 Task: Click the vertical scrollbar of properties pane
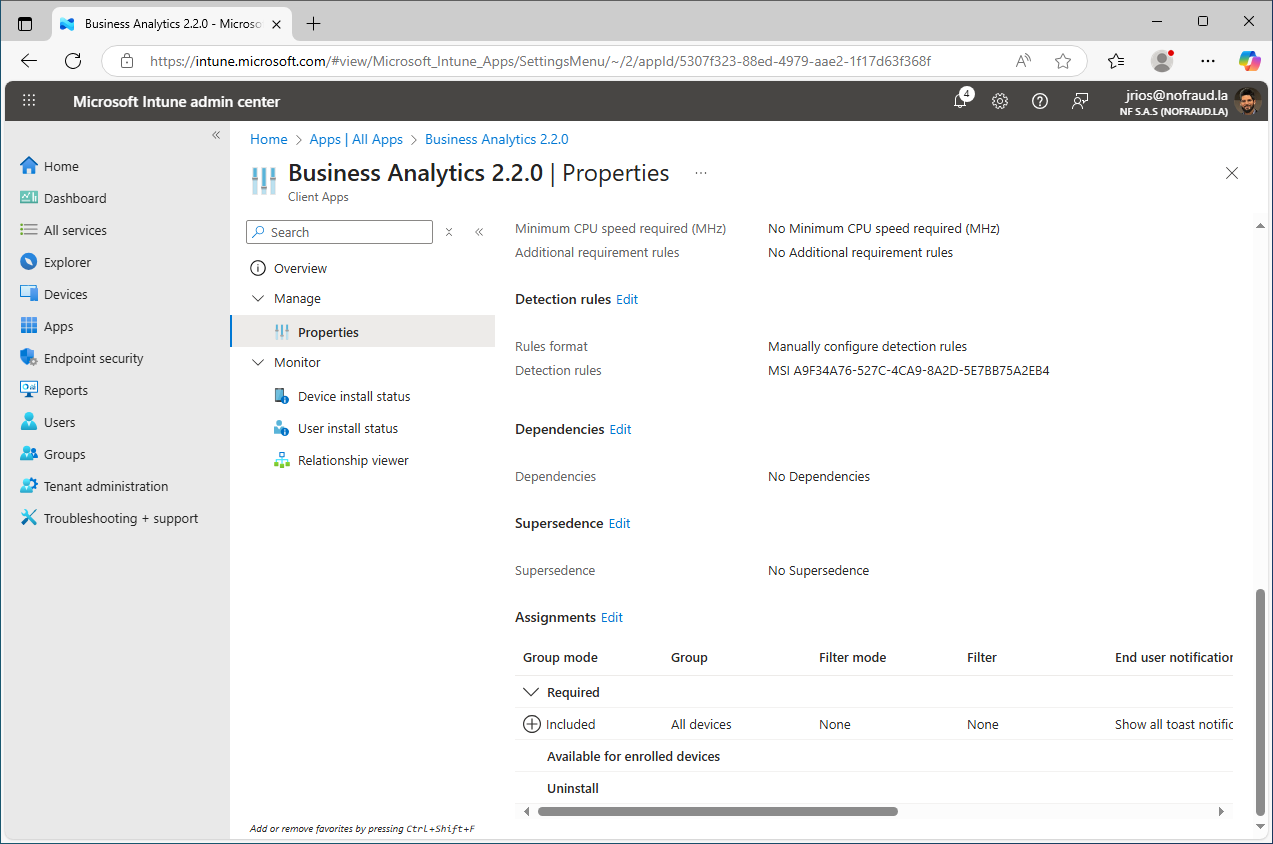click(1261, 702)
